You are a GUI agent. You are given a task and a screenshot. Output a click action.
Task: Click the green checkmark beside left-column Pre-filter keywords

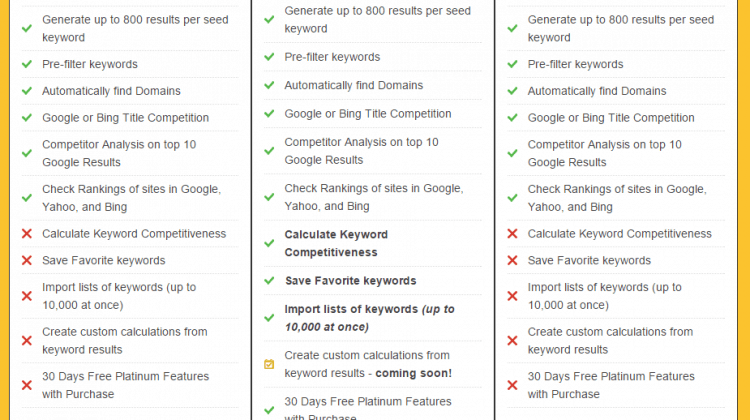click(x=27, y=64)
